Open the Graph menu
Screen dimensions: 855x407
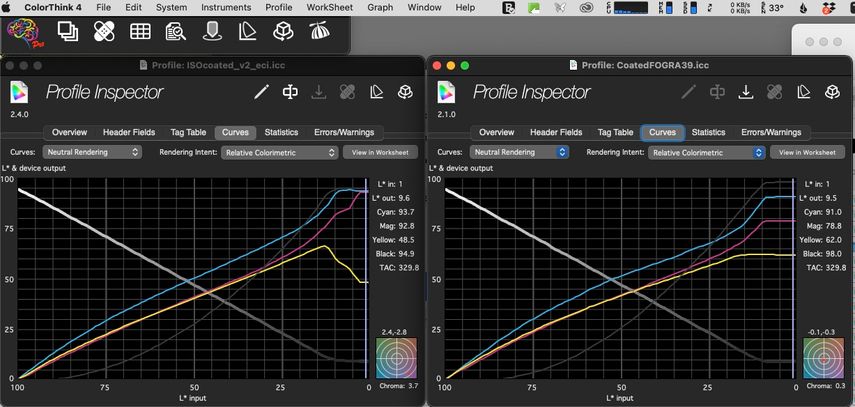coord(380,8)
